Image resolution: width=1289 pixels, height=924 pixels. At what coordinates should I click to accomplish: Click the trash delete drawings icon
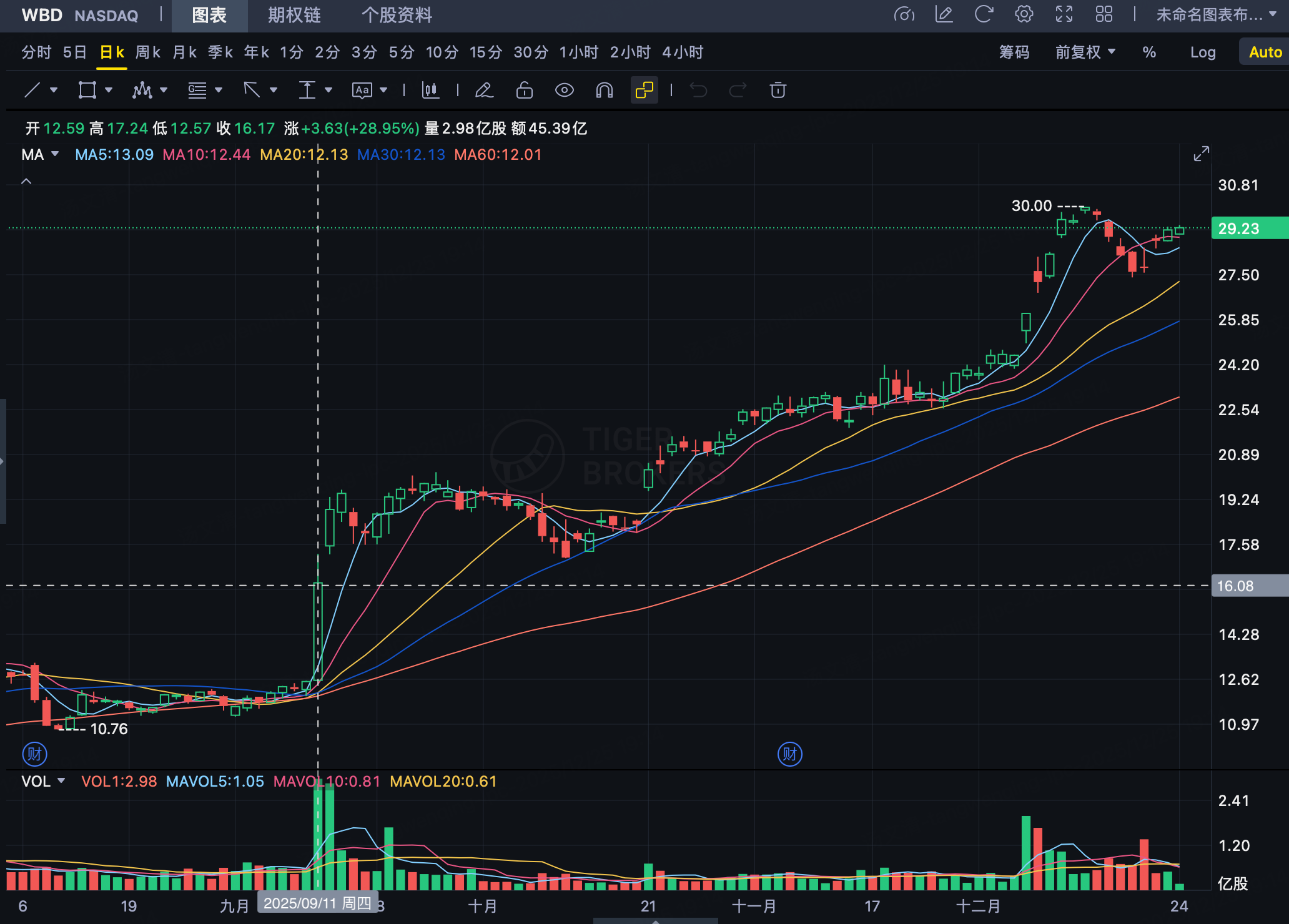click(x=778, y=90)
